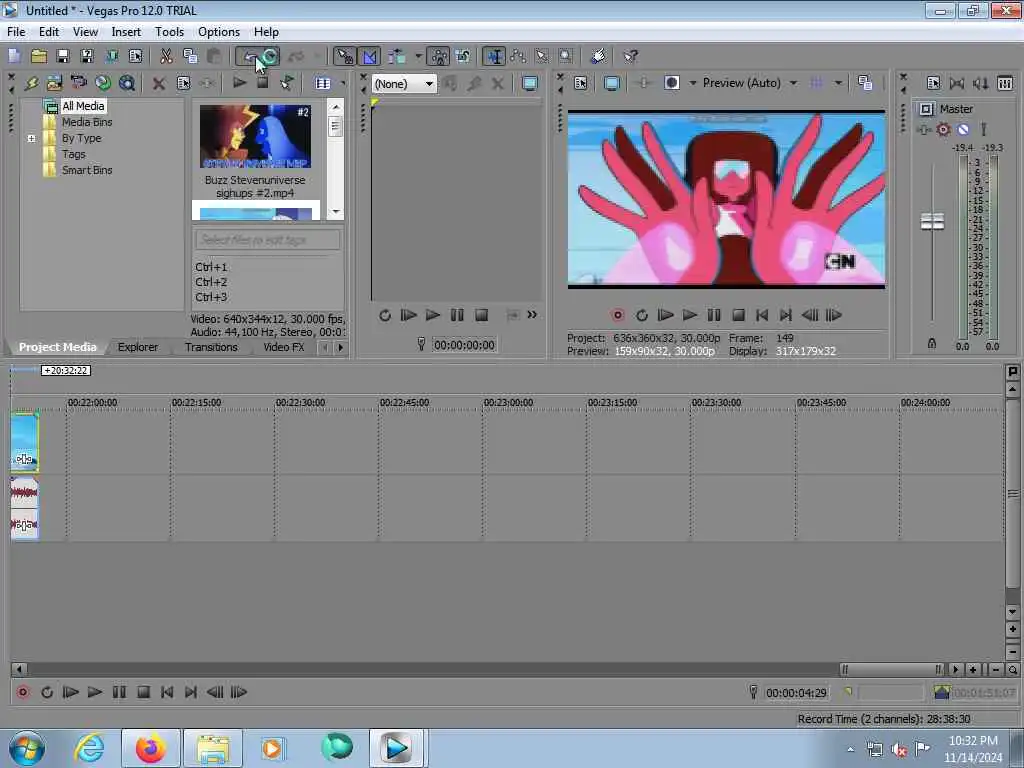Click the Undo arrow button
The image size is (1024, 768).
tap(248, 56)
